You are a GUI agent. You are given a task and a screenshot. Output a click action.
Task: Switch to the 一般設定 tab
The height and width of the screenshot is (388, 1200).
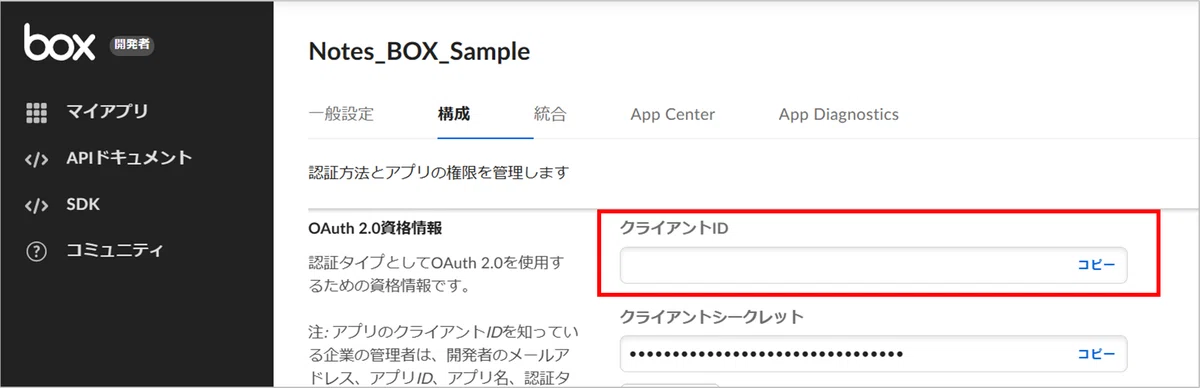341,114
